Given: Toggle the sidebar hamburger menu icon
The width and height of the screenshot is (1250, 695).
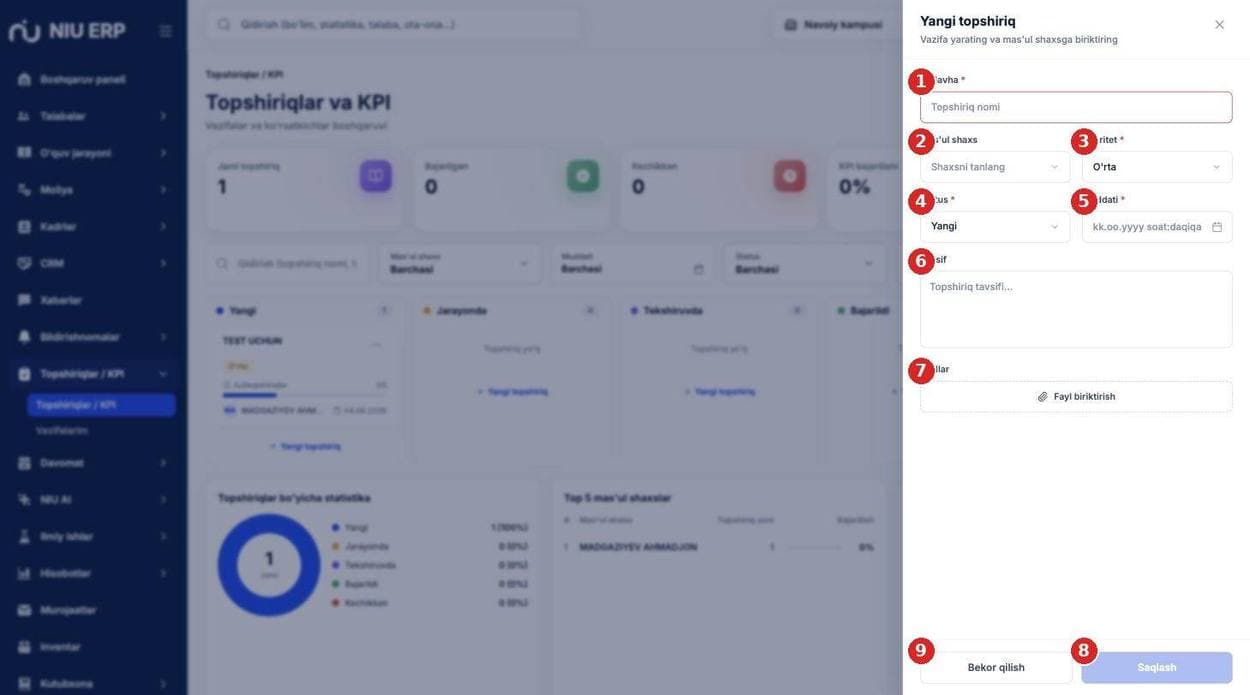Looking at the screenshot, I should pyautogui.click(x=165, y=31).
